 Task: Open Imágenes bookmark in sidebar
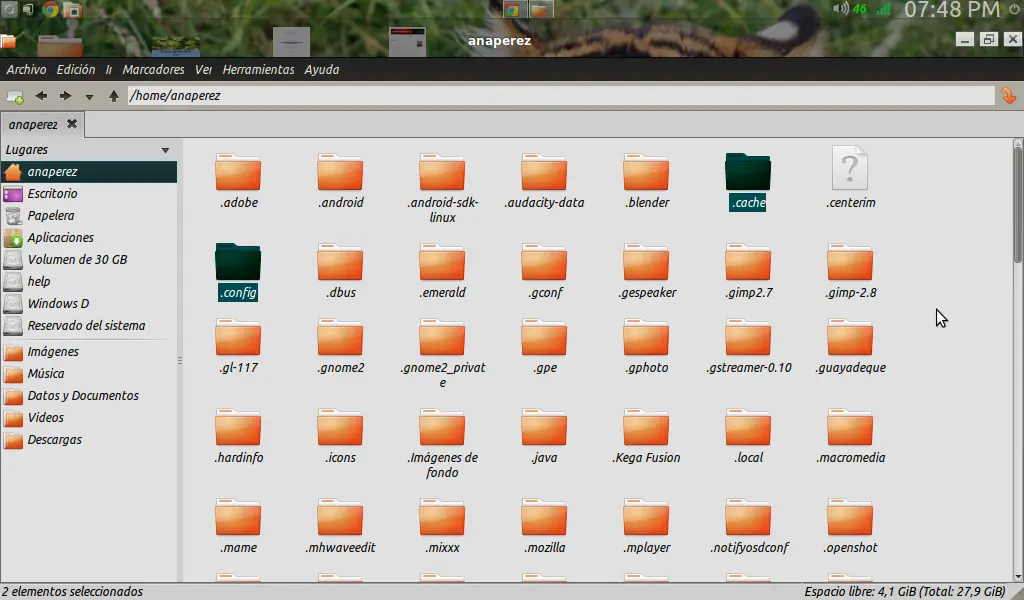point(89,352)
